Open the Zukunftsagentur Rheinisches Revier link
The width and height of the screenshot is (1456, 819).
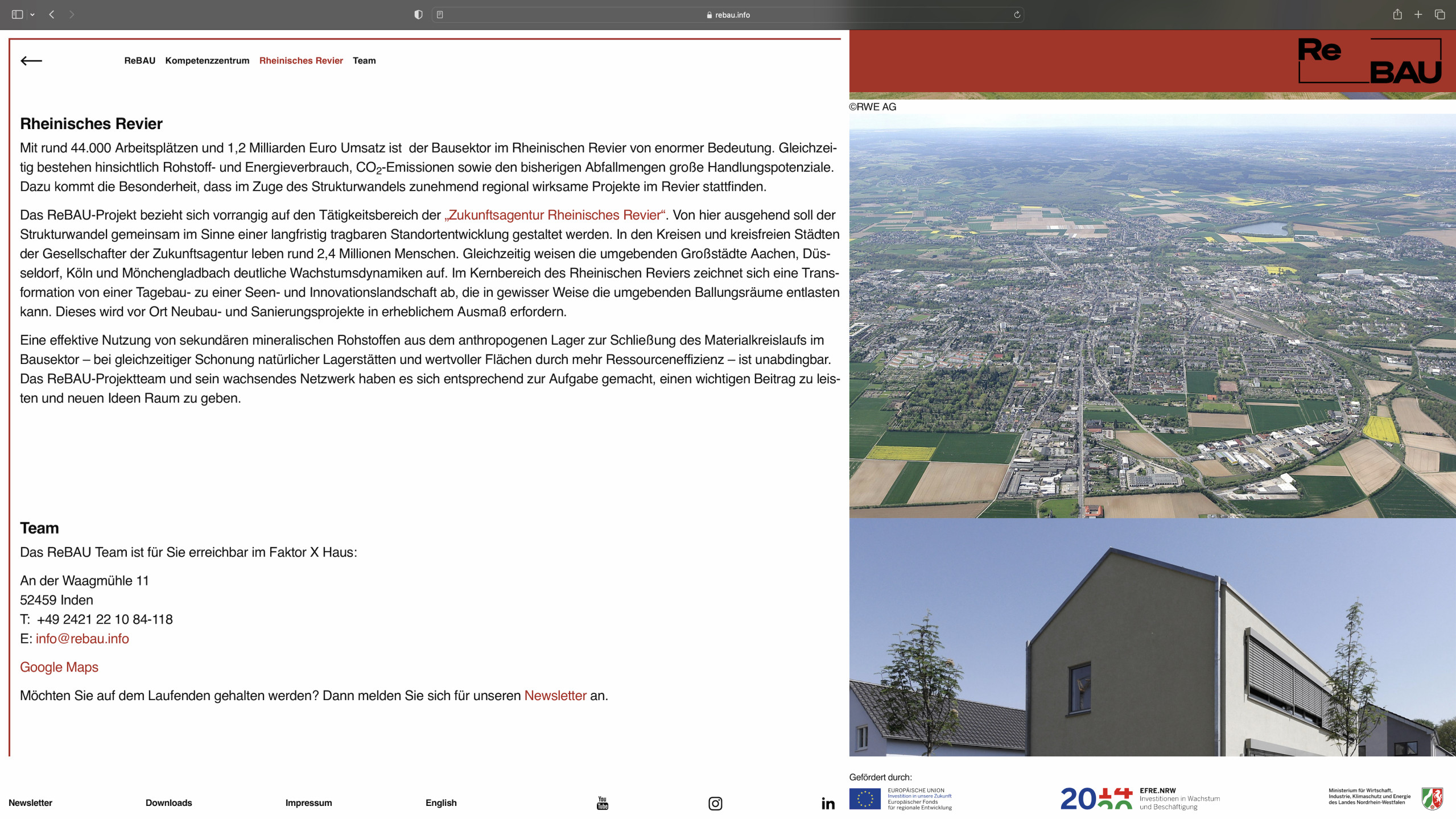click(x=555, y=215)
